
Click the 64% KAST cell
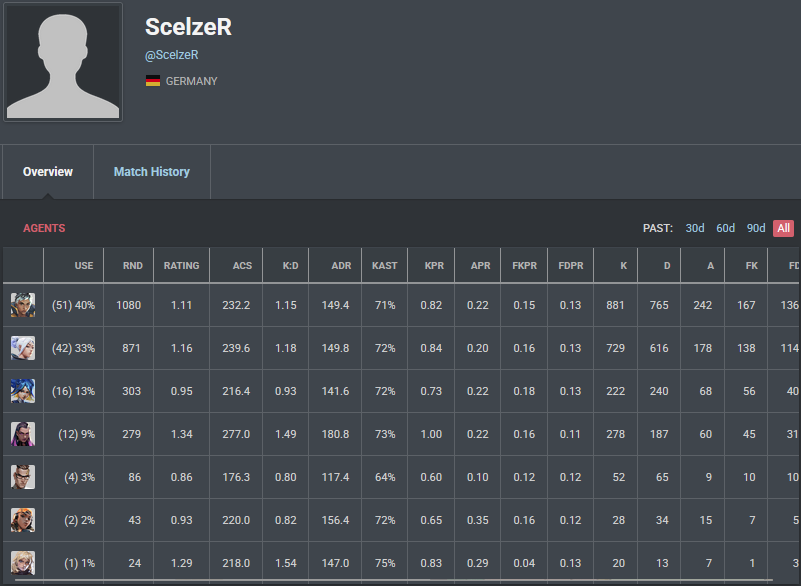385,477
